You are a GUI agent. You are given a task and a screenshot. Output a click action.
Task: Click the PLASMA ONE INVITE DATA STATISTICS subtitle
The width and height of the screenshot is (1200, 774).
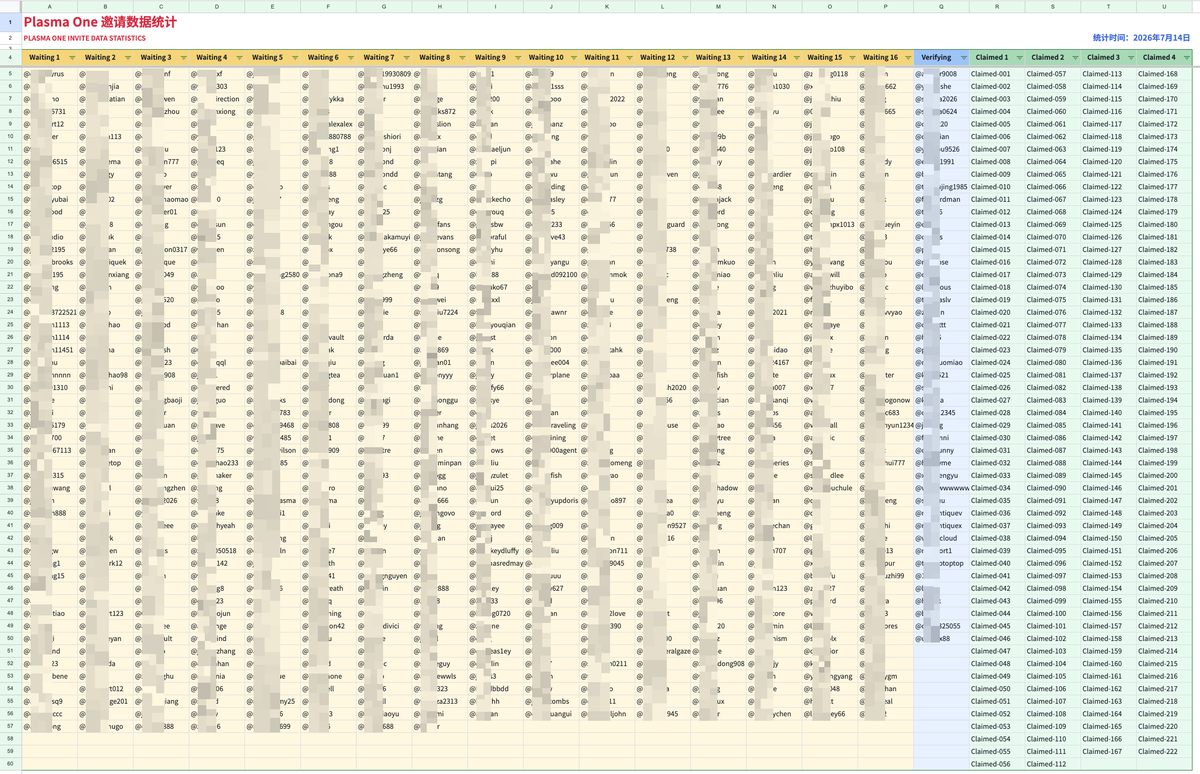pyautogui.click(x=85, y=39)
